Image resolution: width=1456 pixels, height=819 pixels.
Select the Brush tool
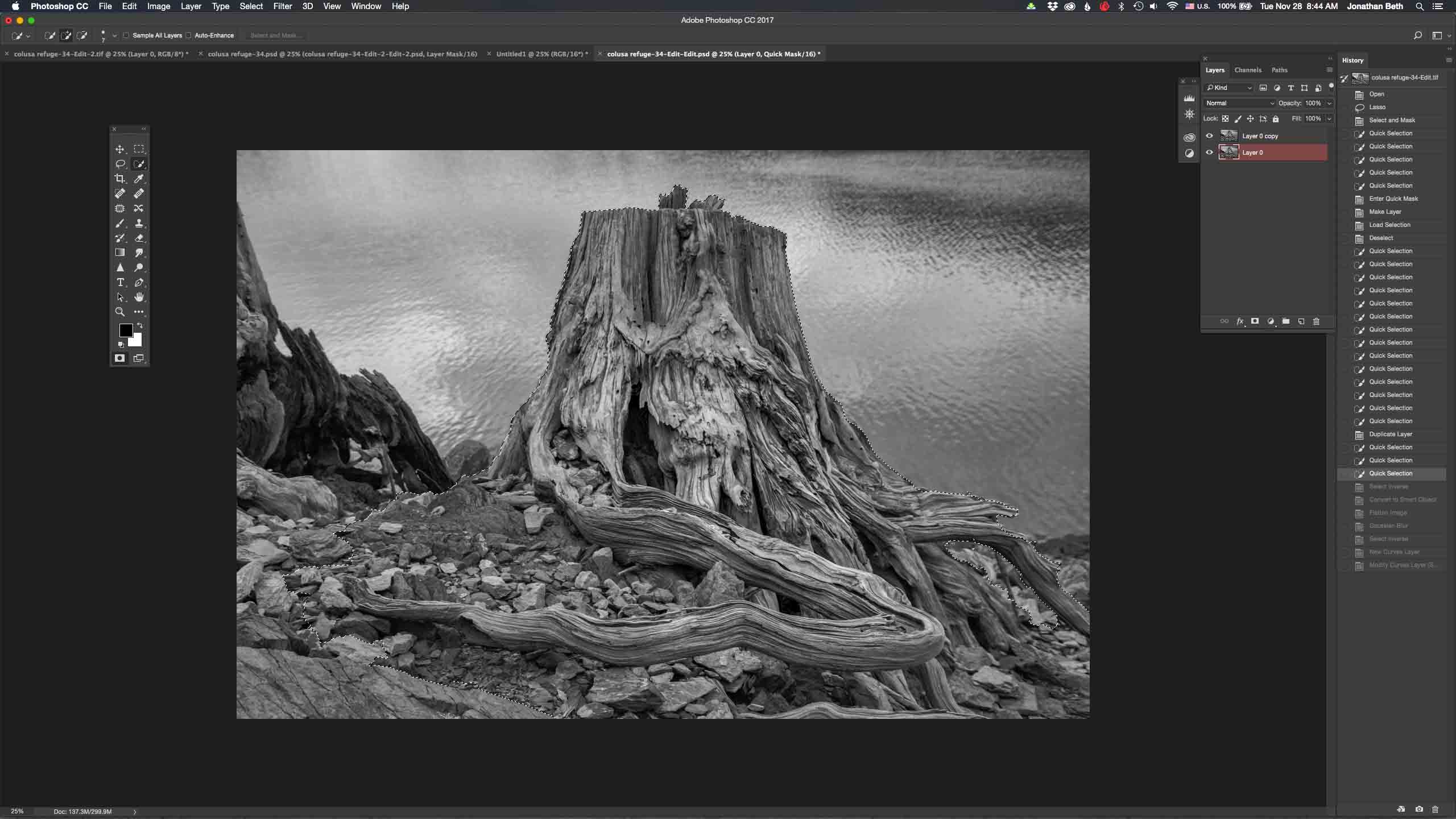point(119,223)
